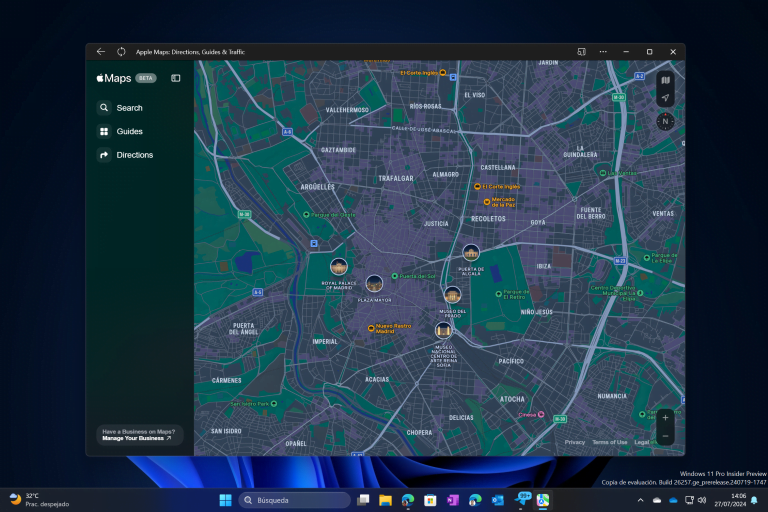This screenshot has width=768, height=512.
Task: Click the Parque de El Retiro marker
Action: click(x=499, y=294)
